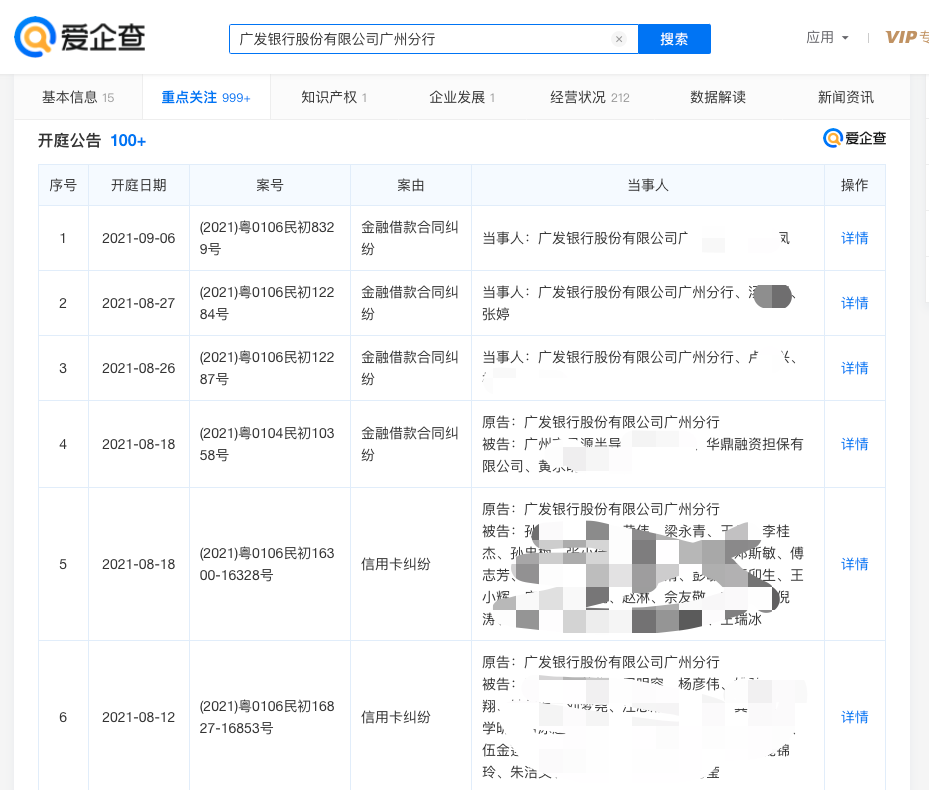Expand the 应用 dropdown menu

pyautogui.click(x=827, y=37)
